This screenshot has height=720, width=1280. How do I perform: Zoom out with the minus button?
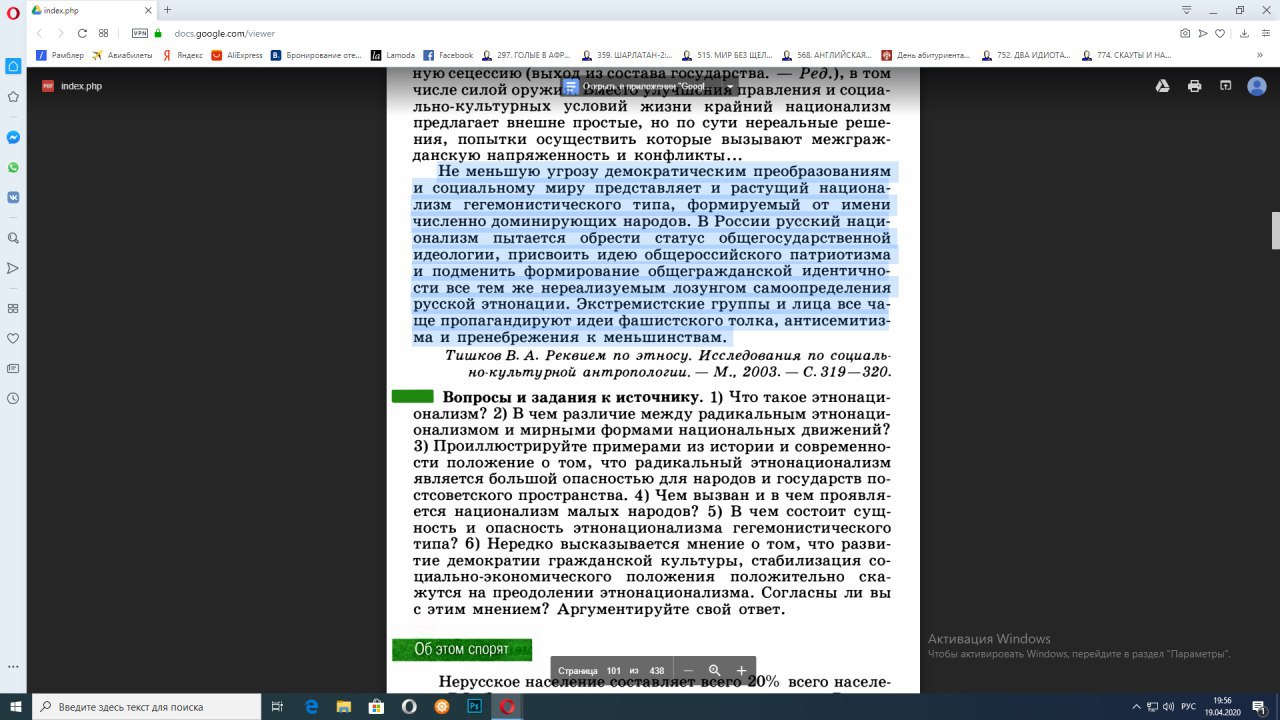click(x=688, y=670)
